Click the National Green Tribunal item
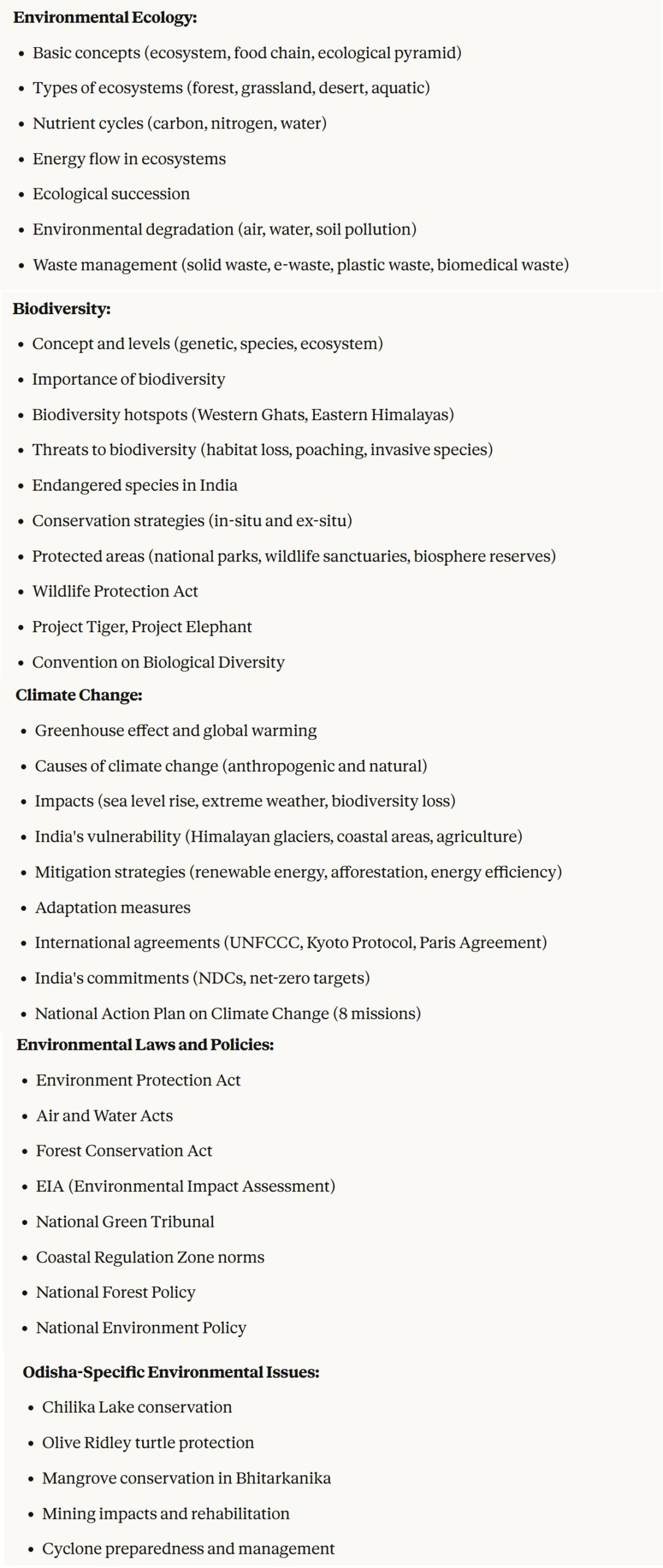663x1568 pixels. pos(125,1222)
